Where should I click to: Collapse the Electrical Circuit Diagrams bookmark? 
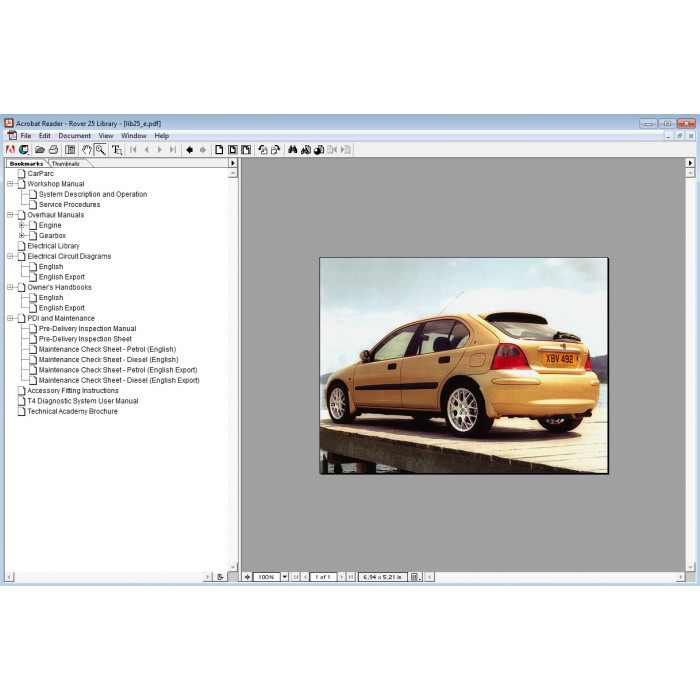[10, 256]
